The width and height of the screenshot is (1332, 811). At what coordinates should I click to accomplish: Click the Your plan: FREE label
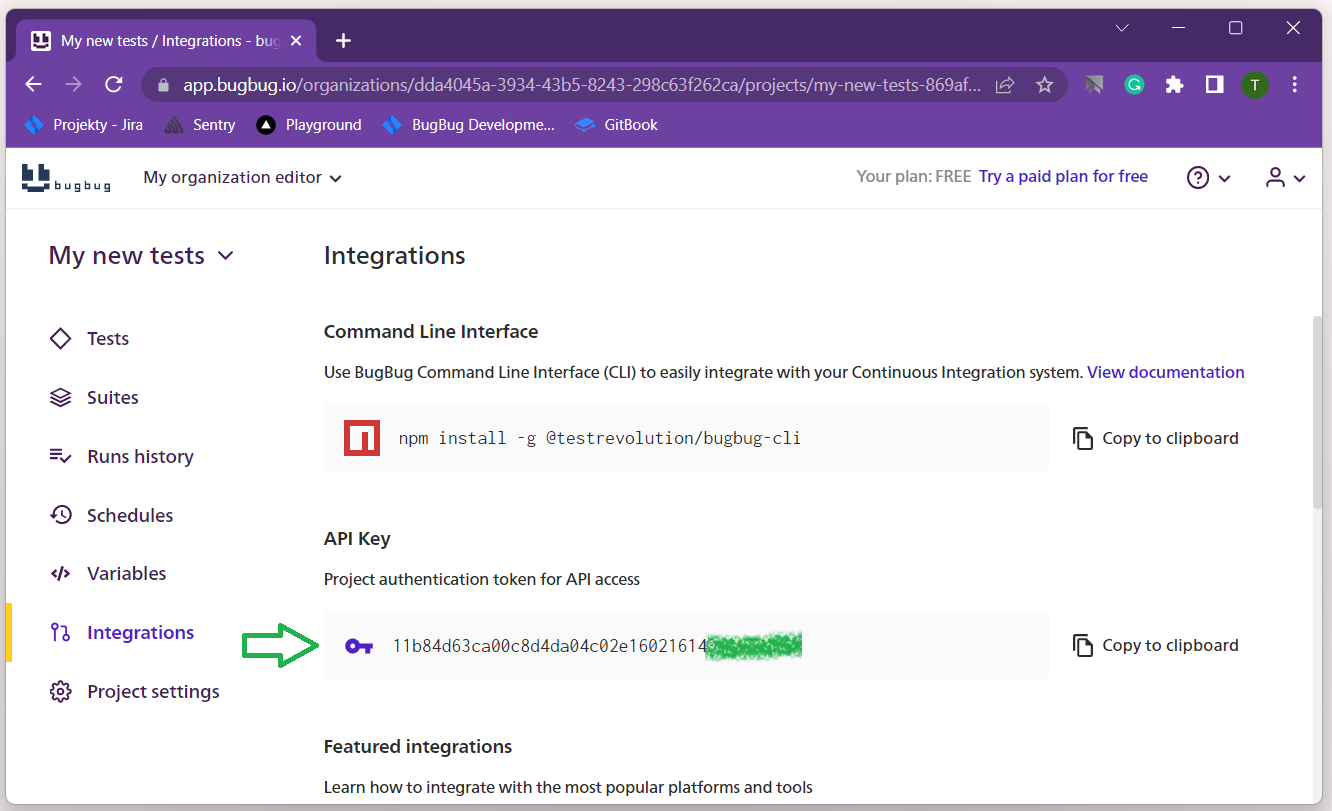click(913, 176)
